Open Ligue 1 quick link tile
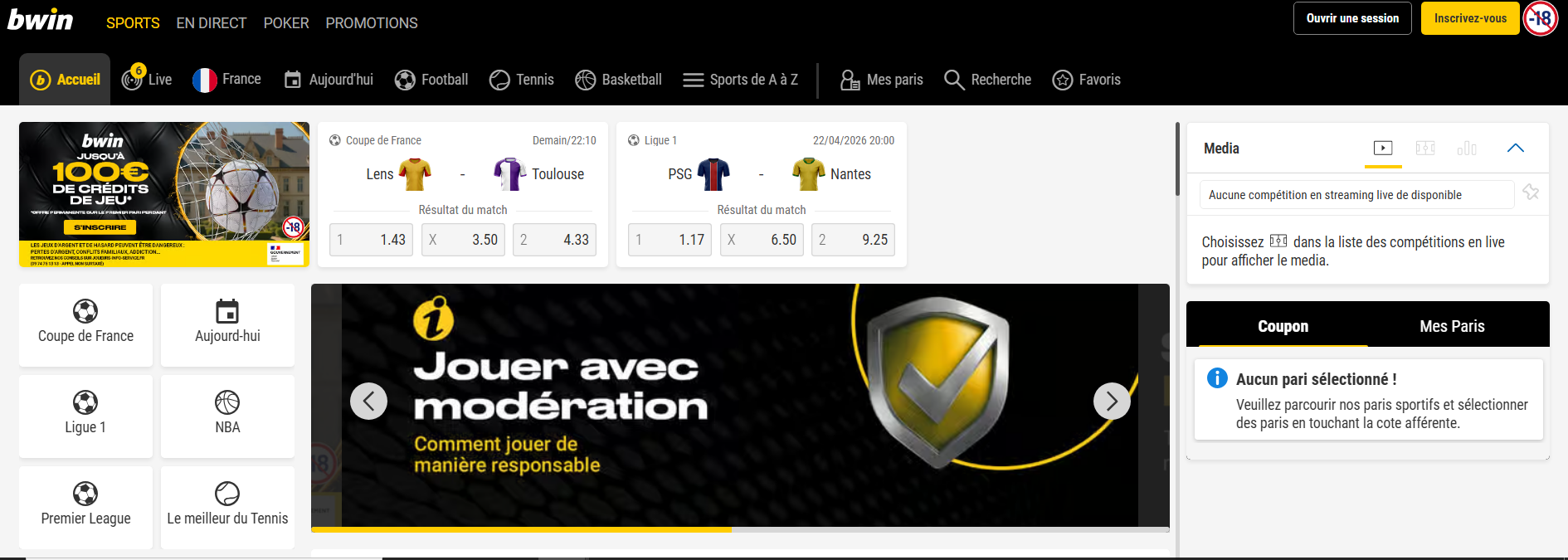This screenshot has width=1568, height=560. pyautogui.click(x=85, y=416)
